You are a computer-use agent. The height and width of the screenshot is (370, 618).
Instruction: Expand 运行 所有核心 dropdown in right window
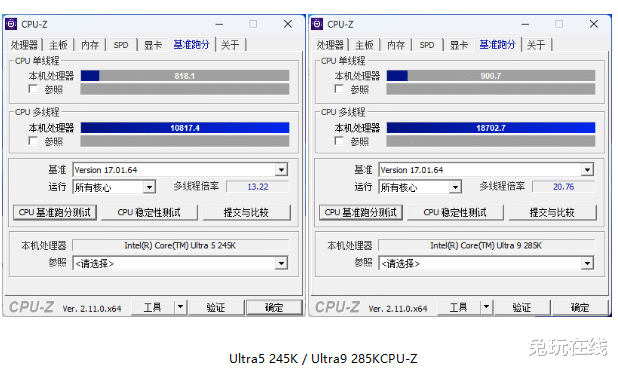click(x=455, y=187)
